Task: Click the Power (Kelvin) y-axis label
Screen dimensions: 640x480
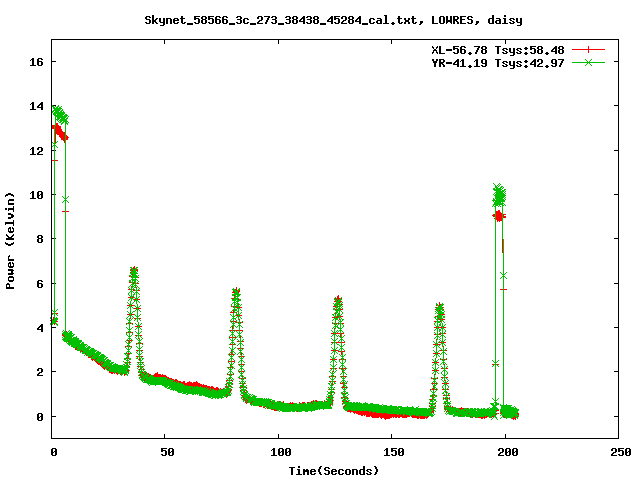Action: coord(10,241)
